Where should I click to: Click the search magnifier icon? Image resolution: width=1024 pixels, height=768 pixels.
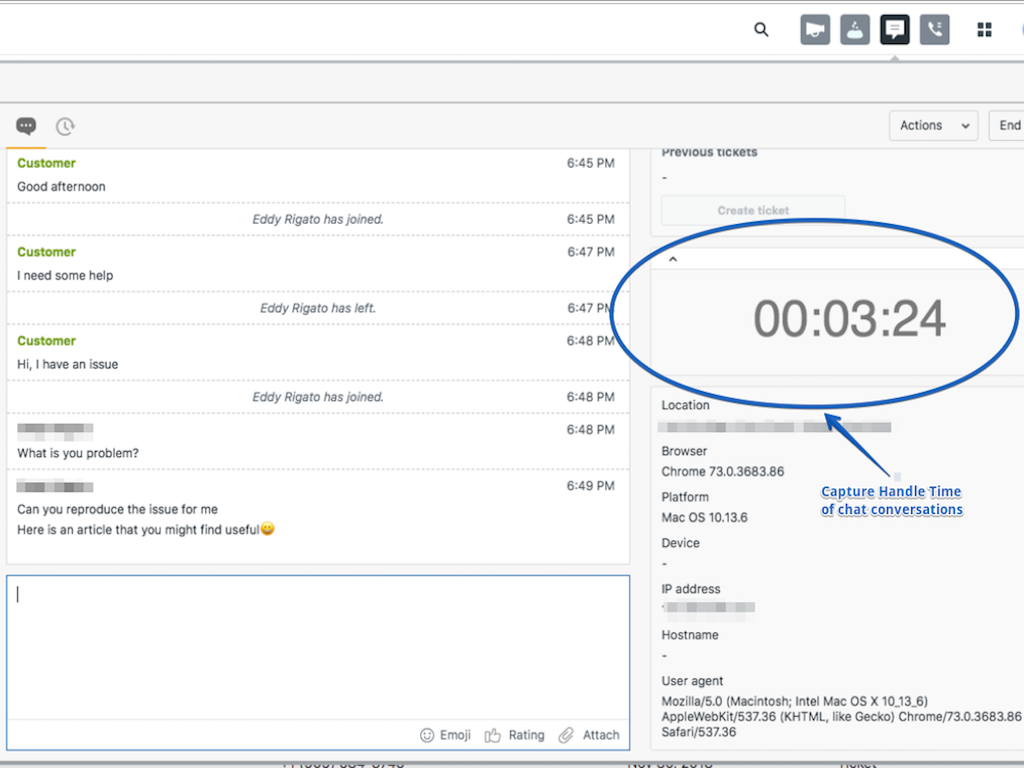coord(761,30)
